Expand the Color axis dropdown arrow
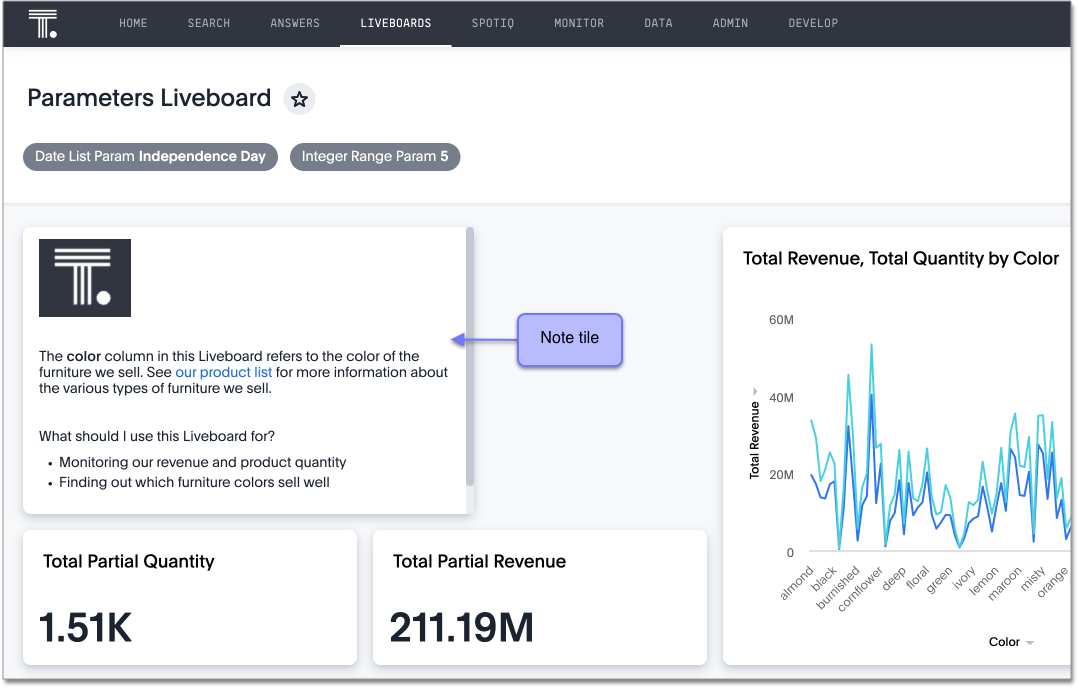The height and width of the screenshot is (688, 1078). click(1030, 643)
